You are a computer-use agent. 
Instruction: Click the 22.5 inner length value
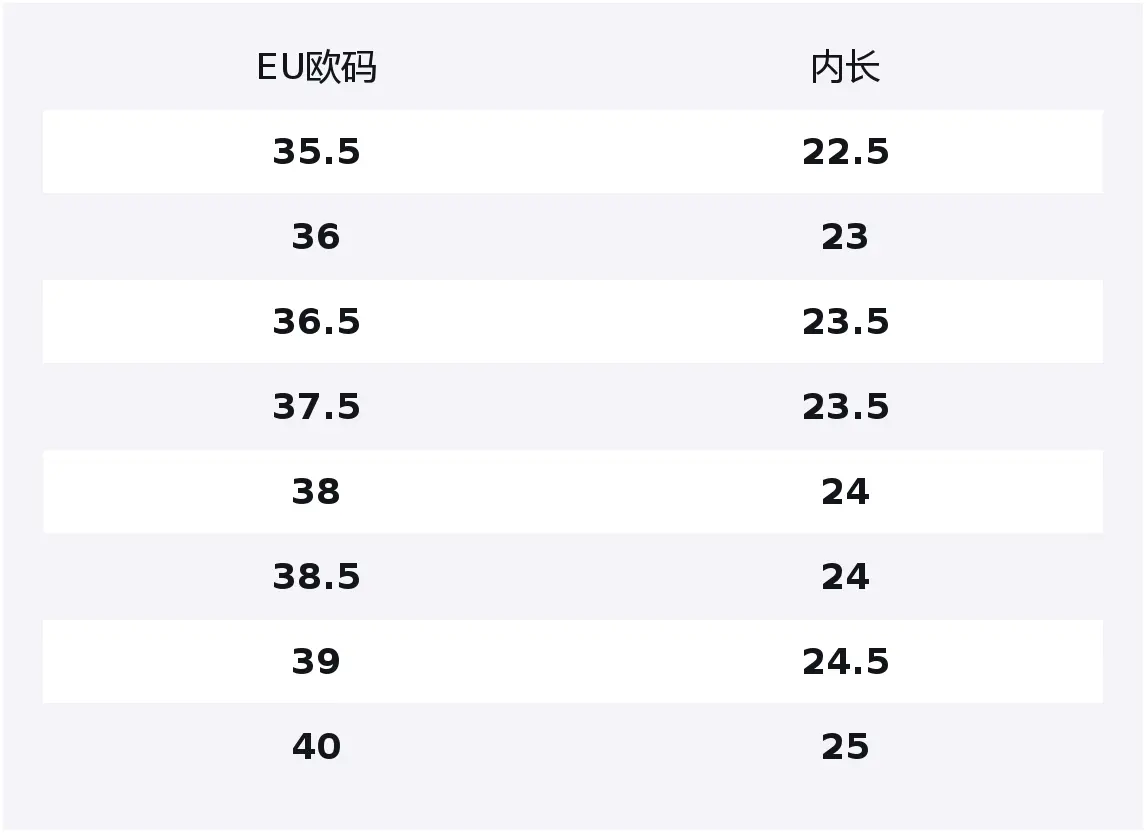click(x=845, y=152)
